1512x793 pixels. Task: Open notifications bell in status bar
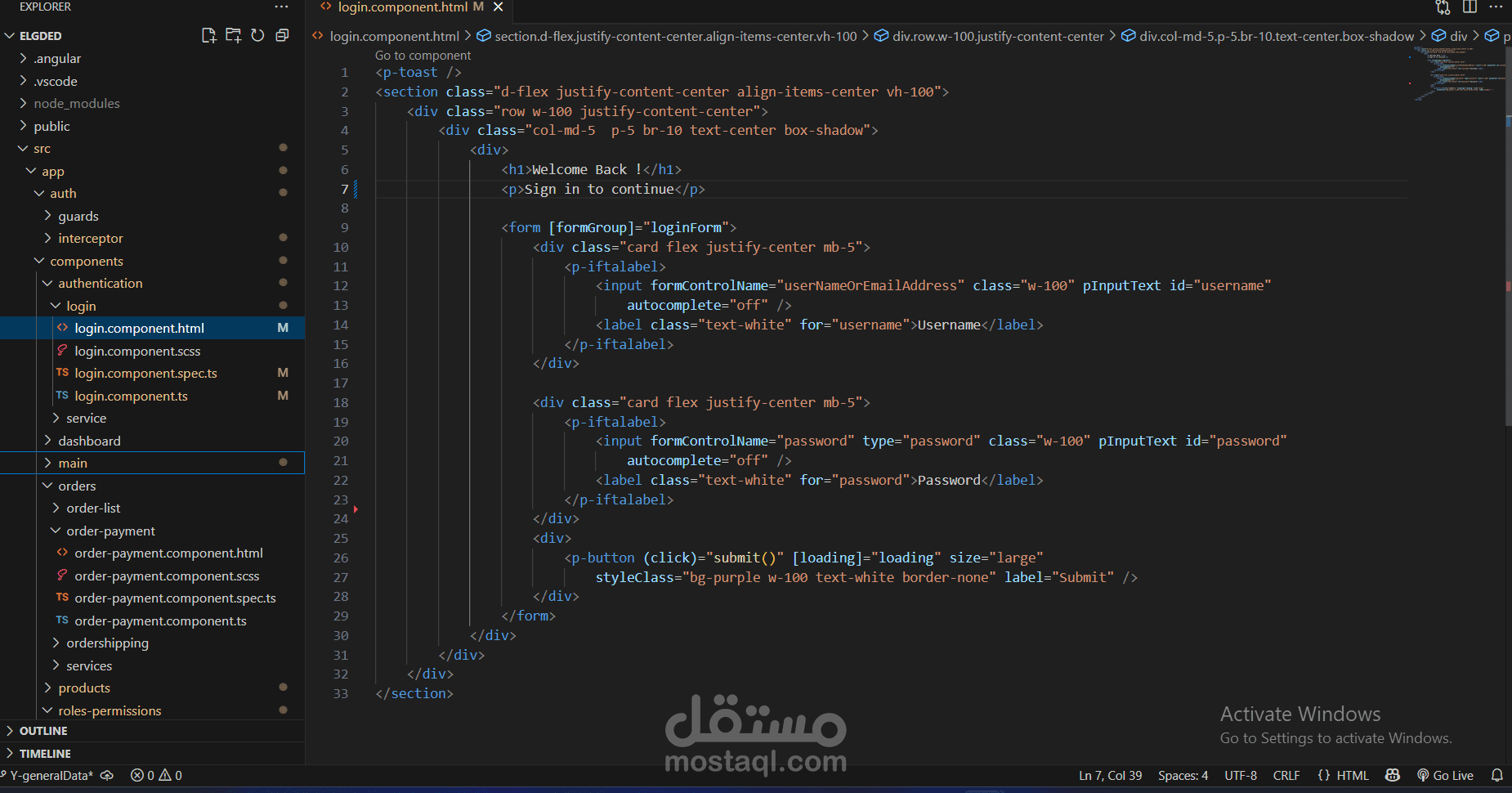click(x=1496, y=775)
